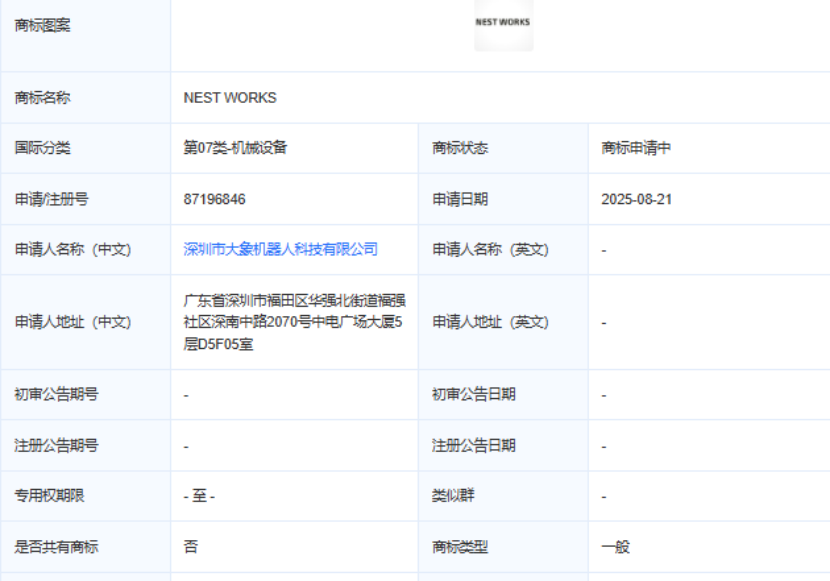Select the 商标名称 field label
830x581 pixels.
point(42,98)
